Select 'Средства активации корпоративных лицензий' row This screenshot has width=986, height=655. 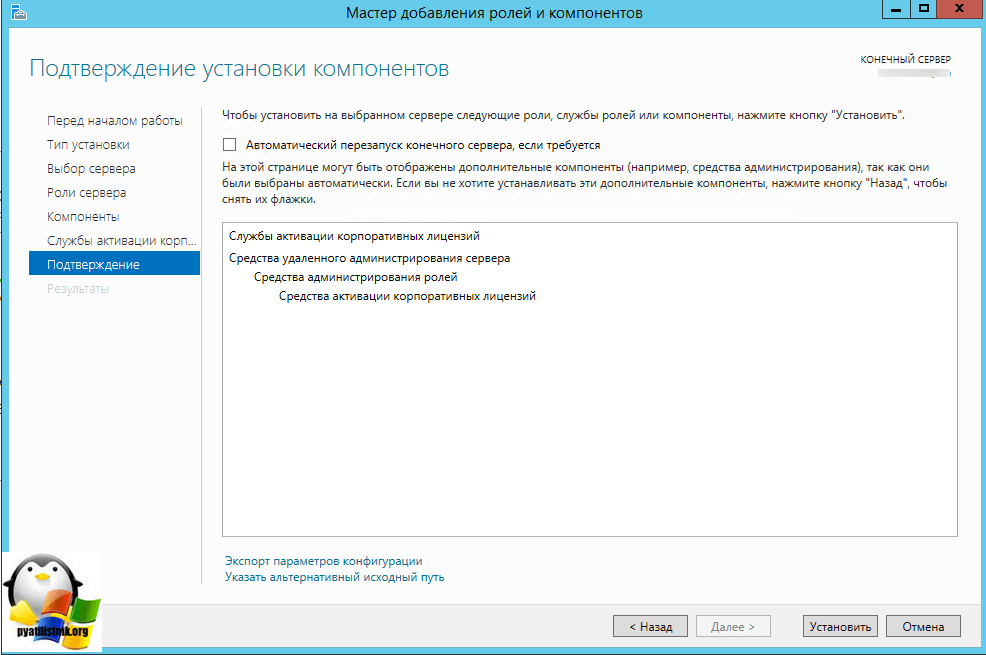(x=407, y=296)
